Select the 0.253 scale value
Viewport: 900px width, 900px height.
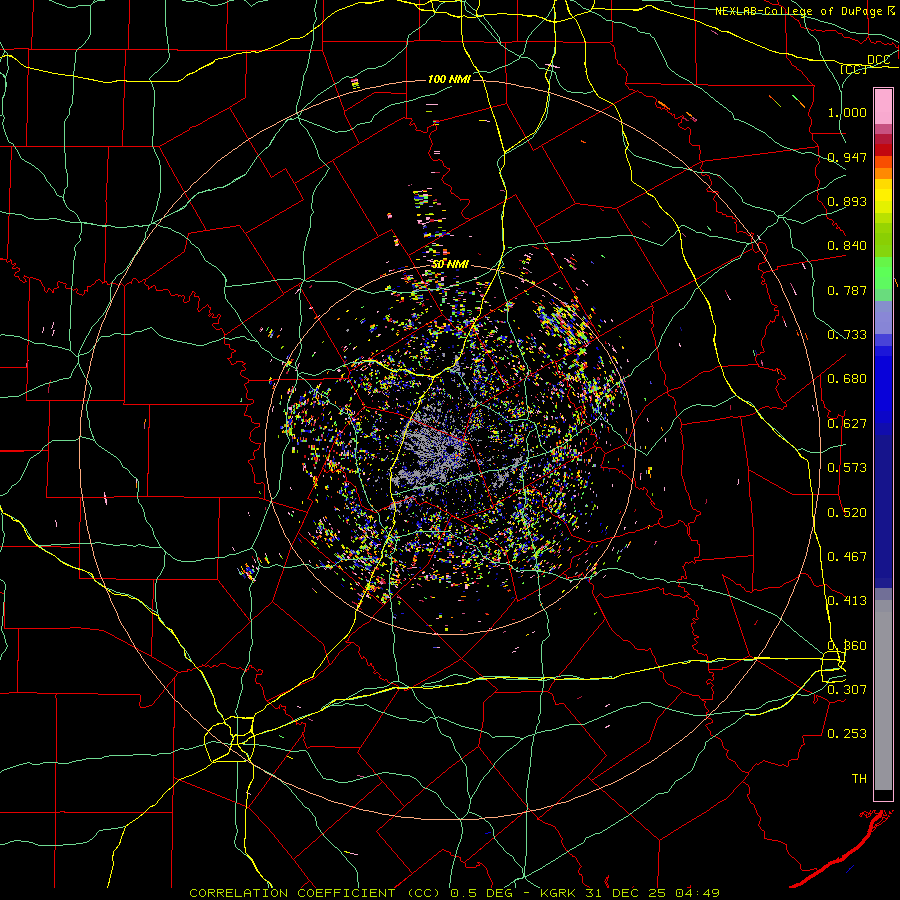847,734
